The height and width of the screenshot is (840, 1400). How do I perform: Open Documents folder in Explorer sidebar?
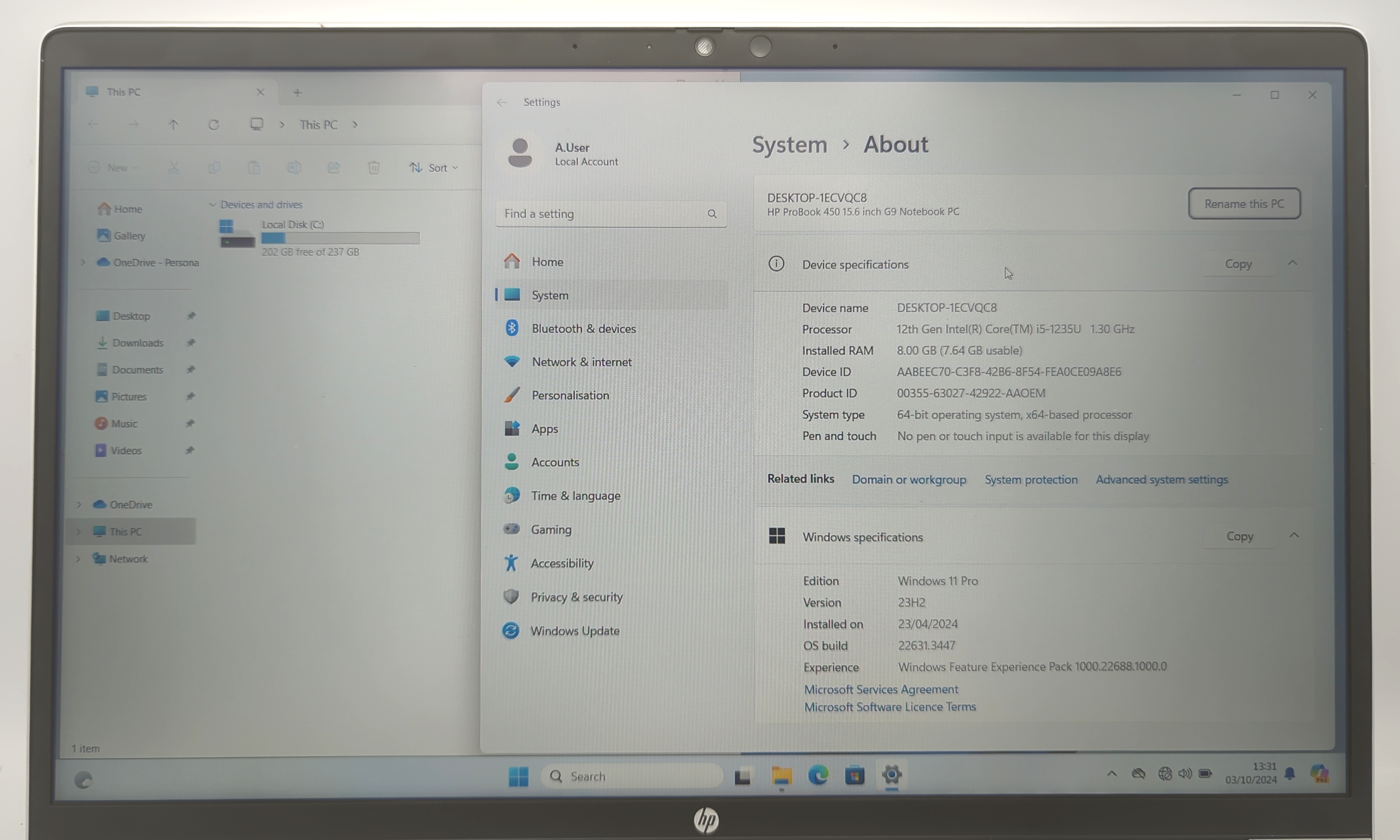[x=130, y=370]
